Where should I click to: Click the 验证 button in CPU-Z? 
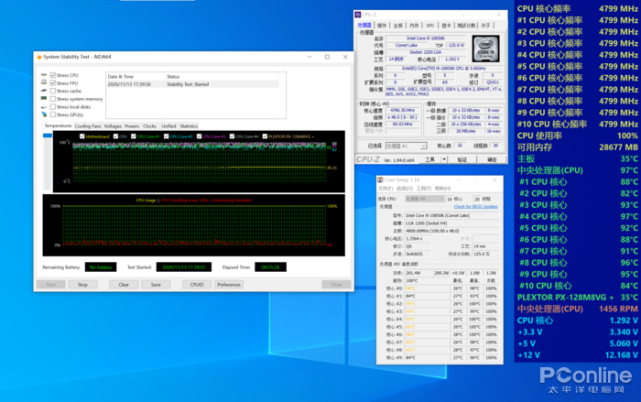tap(462, 159)
